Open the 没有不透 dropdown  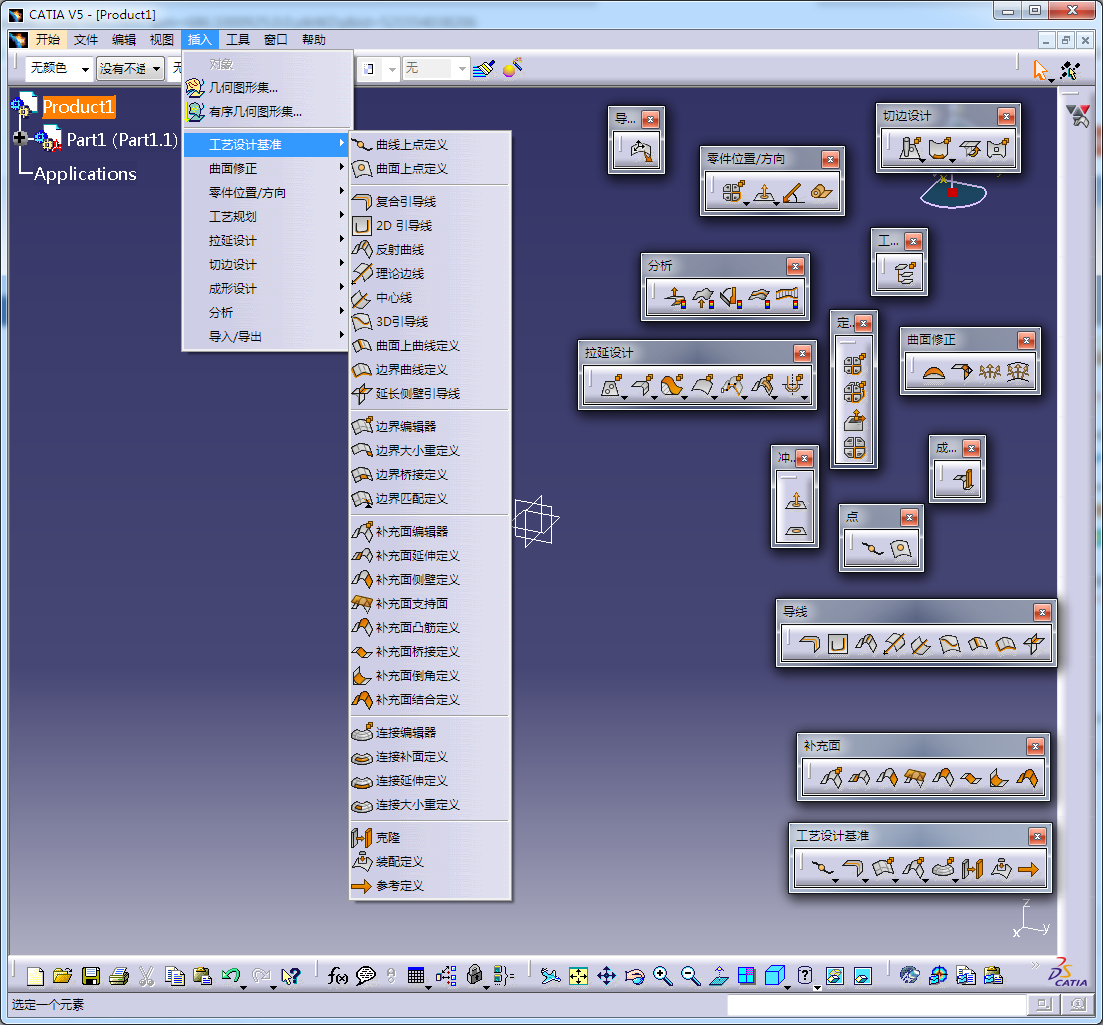point(130,69)
